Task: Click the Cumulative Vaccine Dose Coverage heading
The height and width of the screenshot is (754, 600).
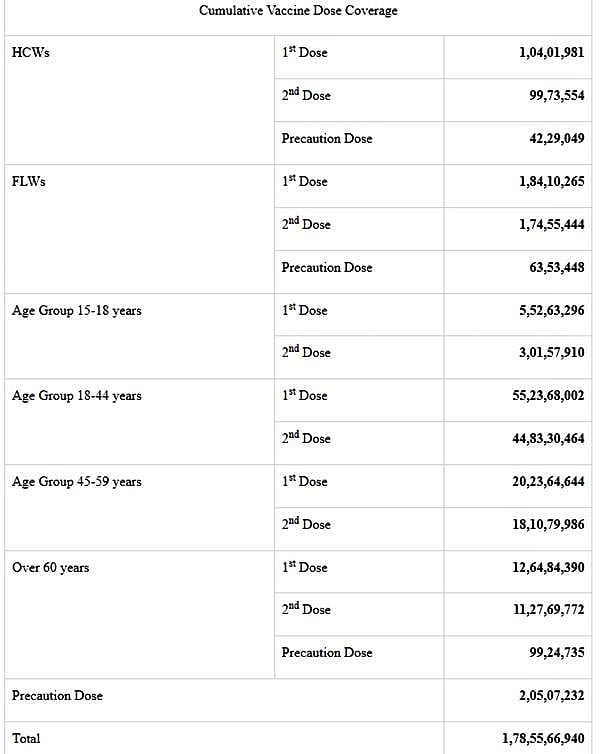Action: tap(298, 11)
